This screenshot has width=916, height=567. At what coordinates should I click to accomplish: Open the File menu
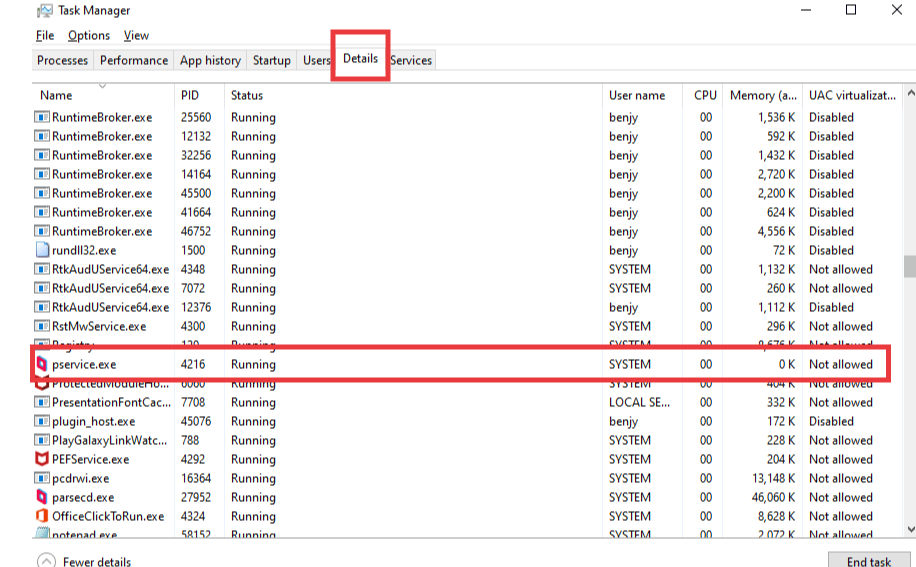coord(45,35)
